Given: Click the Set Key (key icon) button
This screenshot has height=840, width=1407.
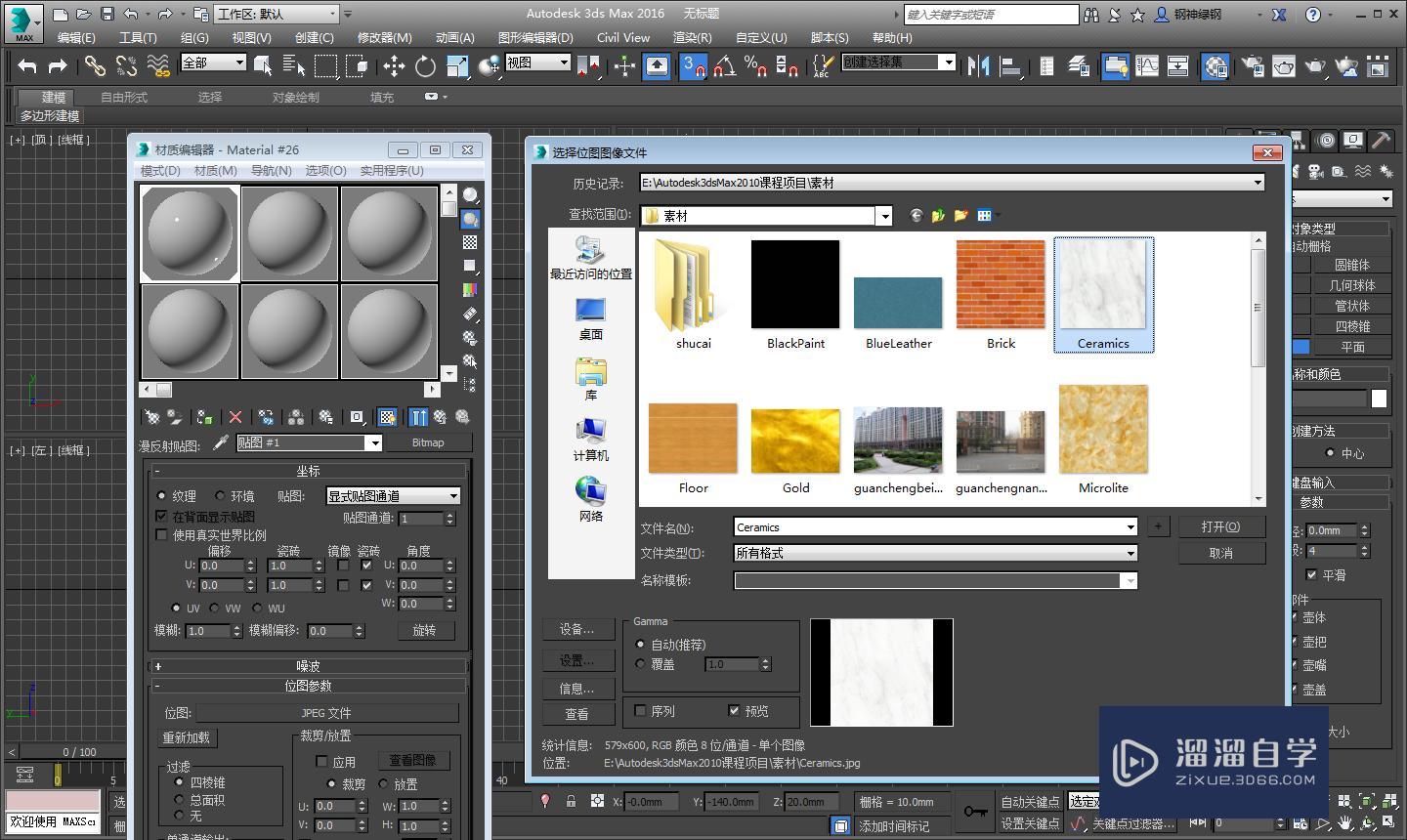Looking at the screenshot, I should (x=975, y=811).
